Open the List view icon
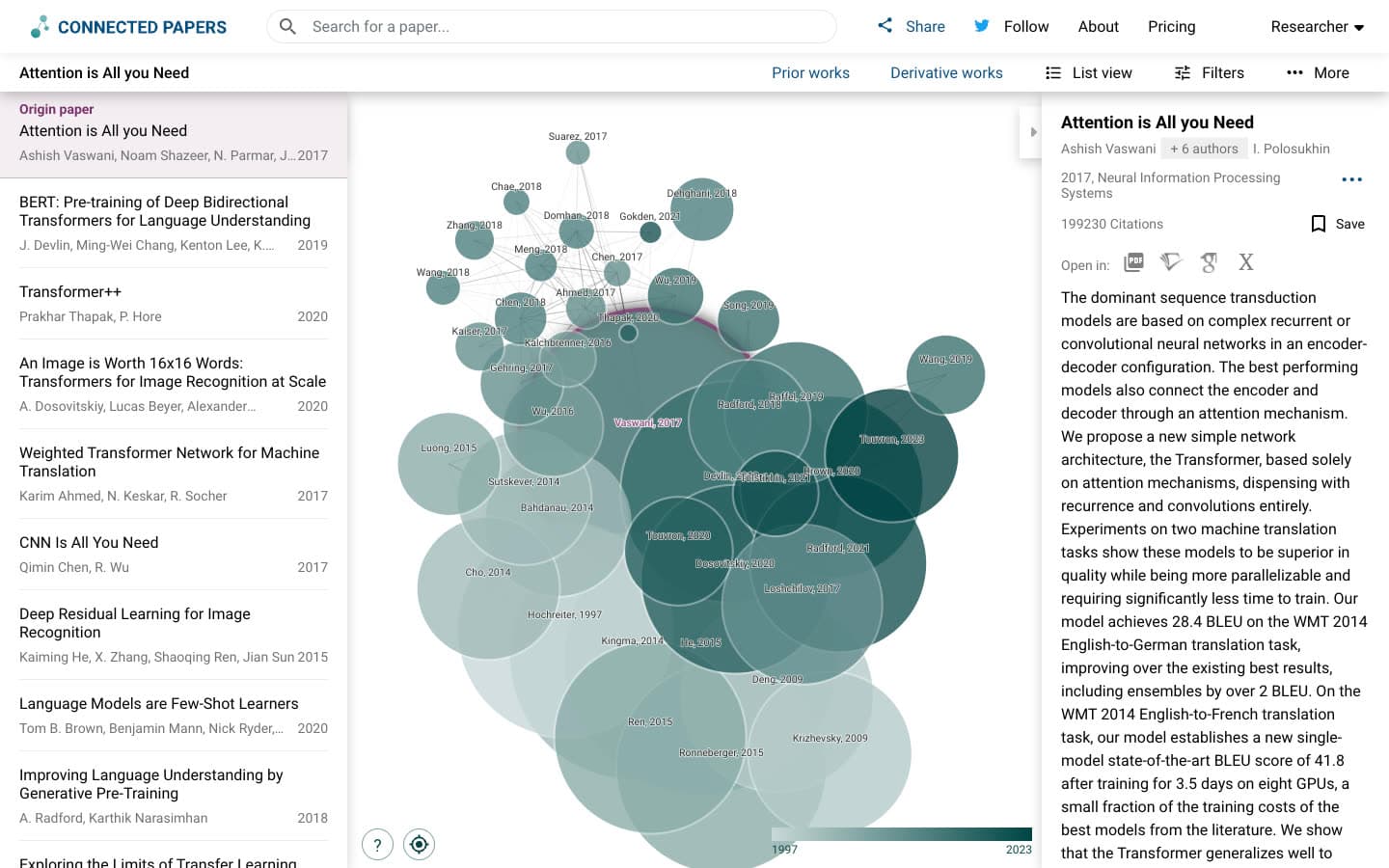The height and width of the screenshot is (868, 1389). [1053, 72]
